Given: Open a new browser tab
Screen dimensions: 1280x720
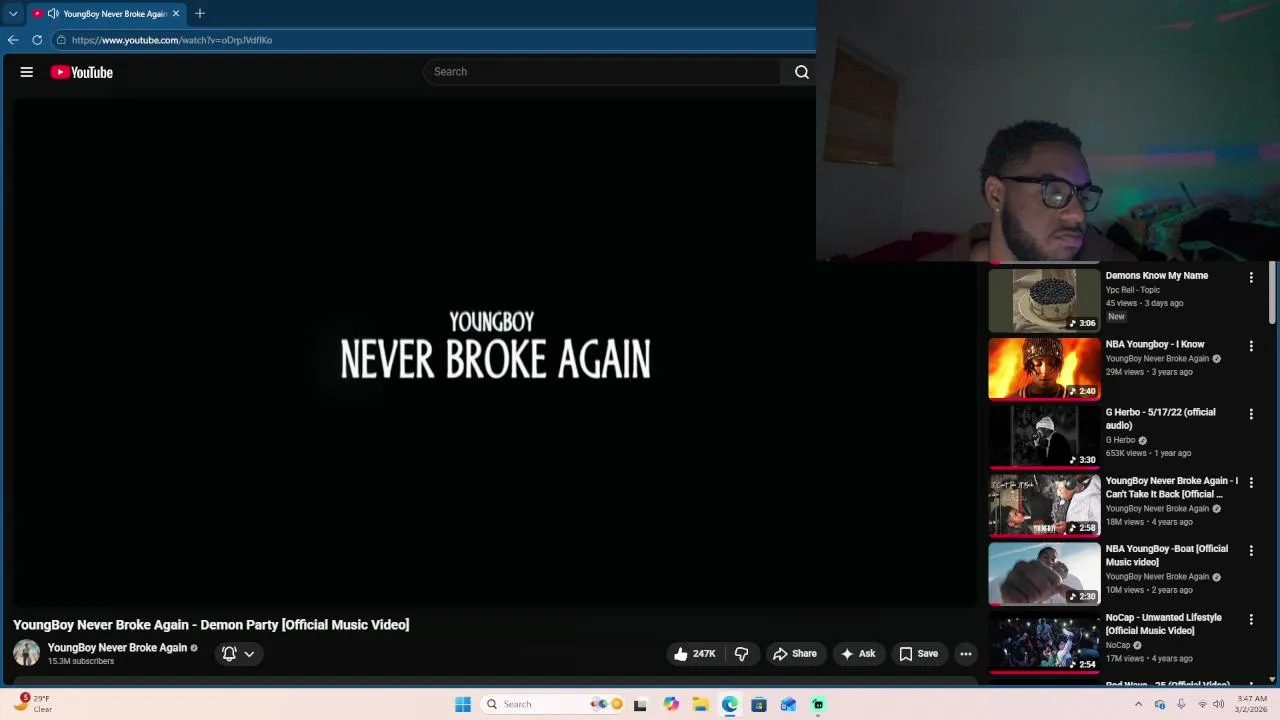Looking at the screenshot, I should tap(200, 13).
